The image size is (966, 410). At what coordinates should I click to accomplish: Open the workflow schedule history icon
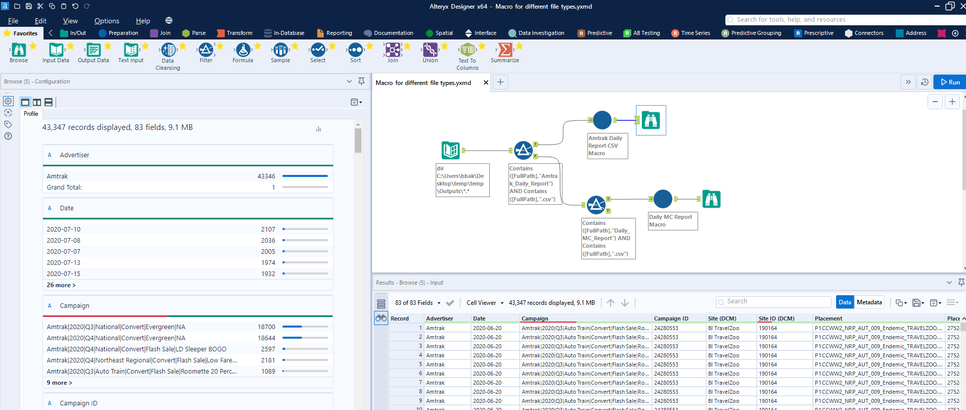(x=924, y=82)
